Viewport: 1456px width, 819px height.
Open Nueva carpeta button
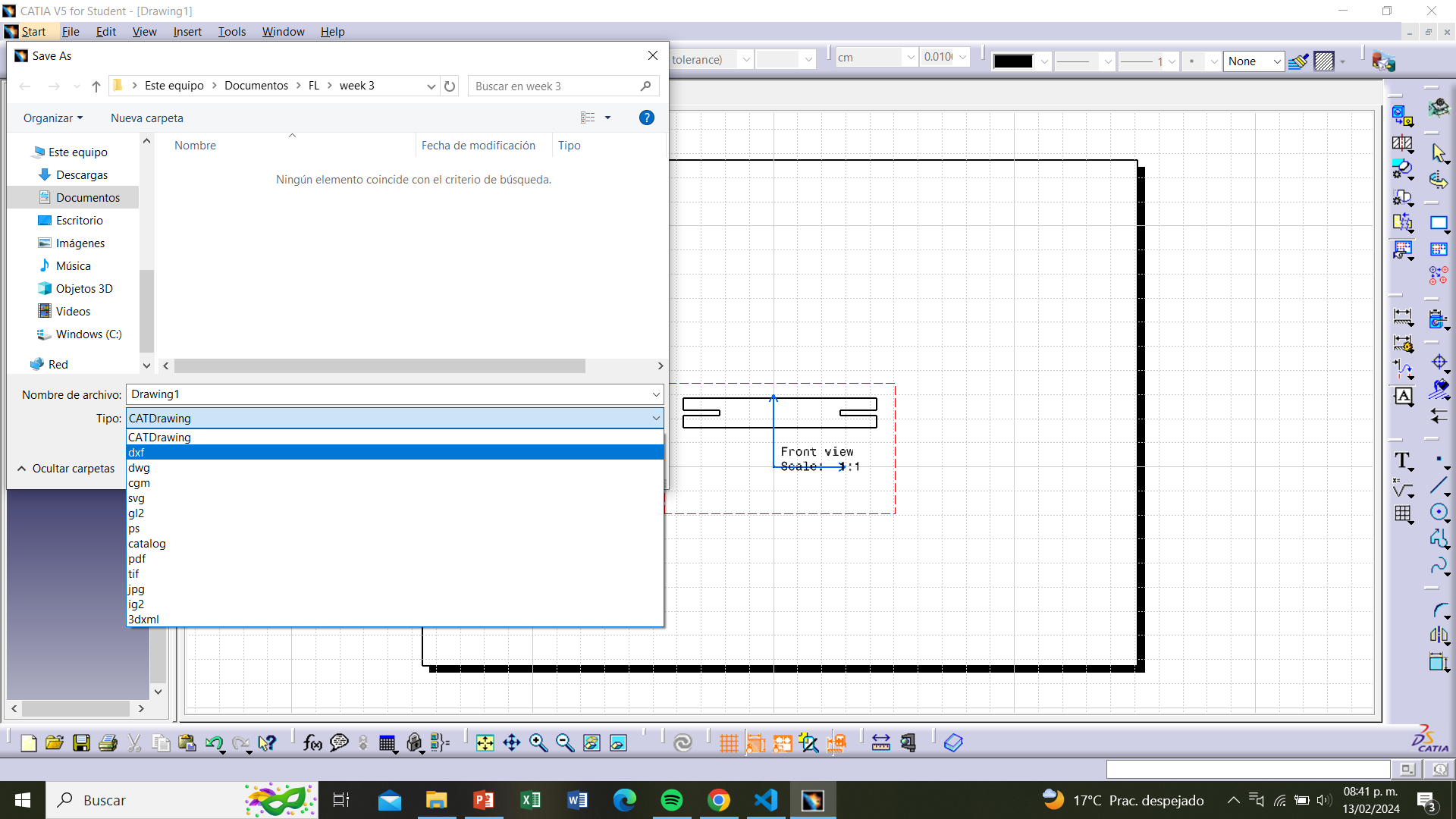pos(147,117)
